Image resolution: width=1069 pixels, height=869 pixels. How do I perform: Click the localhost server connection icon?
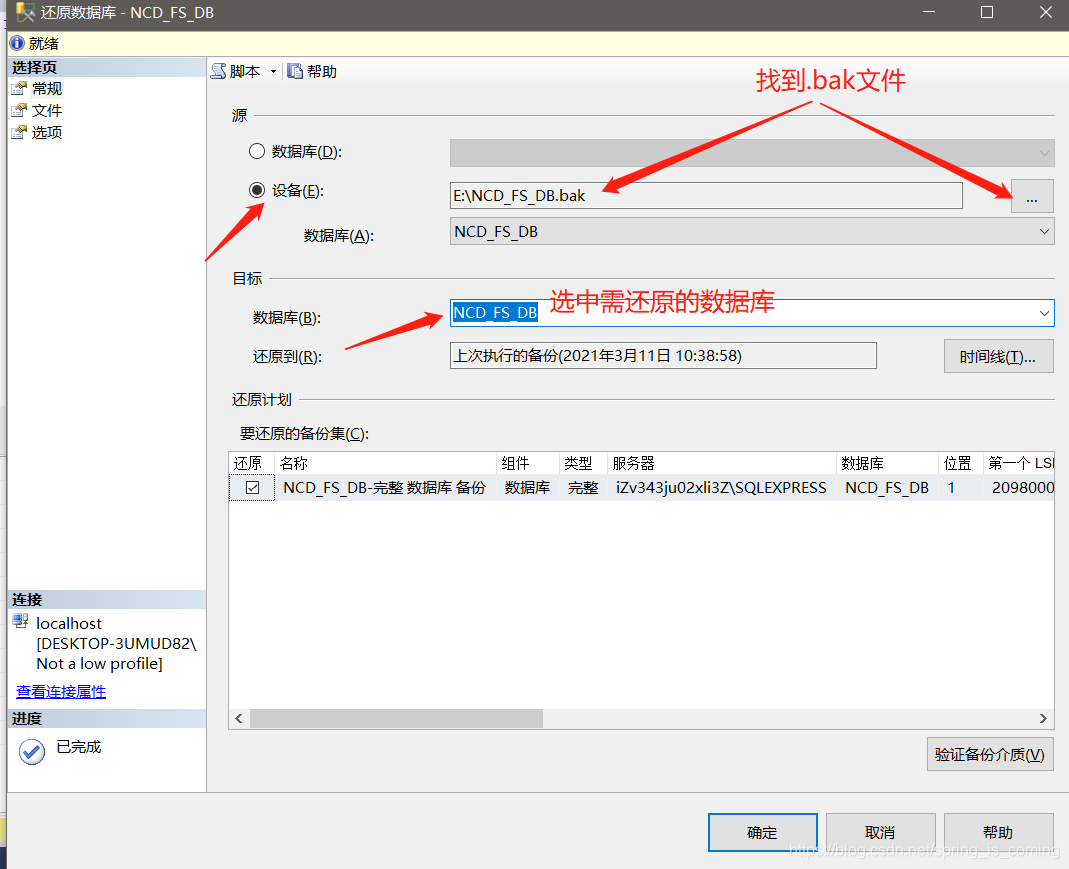pyautogui.click(x=20, y=621)
